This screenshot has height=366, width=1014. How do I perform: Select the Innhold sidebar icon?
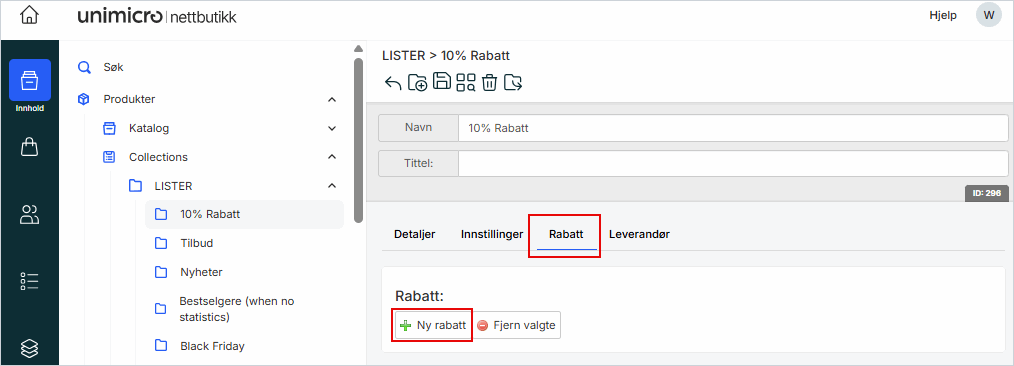click(x=30, y=80)
